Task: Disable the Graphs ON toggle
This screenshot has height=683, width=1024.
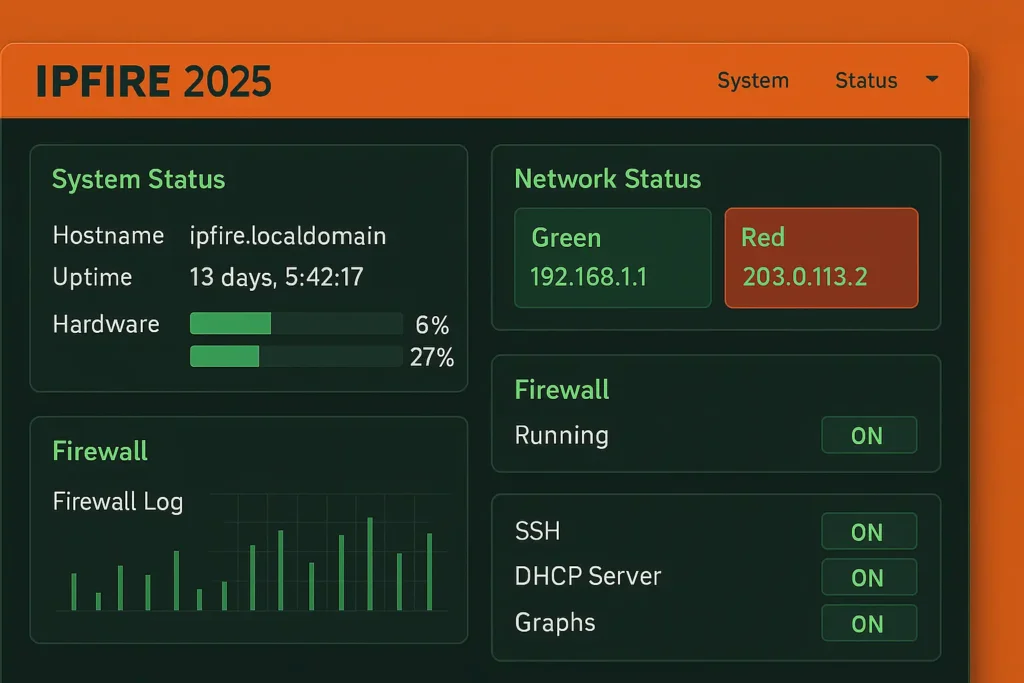Action: click(x=869, y=623)
